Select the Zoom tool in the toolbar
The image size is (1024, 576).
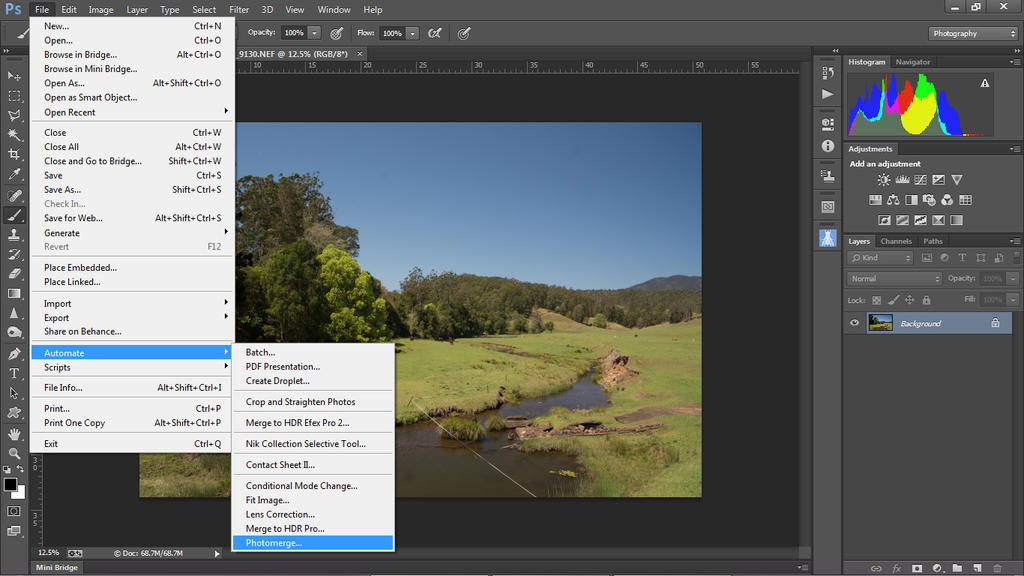point(14,453)
